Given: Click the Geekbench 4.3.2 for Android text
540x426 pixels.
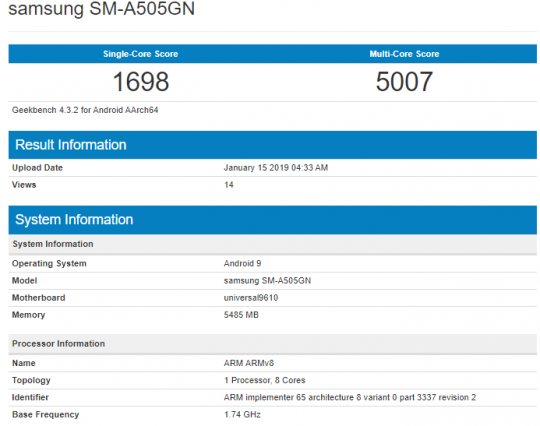Looking at the screenshot, I should [85, 110].
